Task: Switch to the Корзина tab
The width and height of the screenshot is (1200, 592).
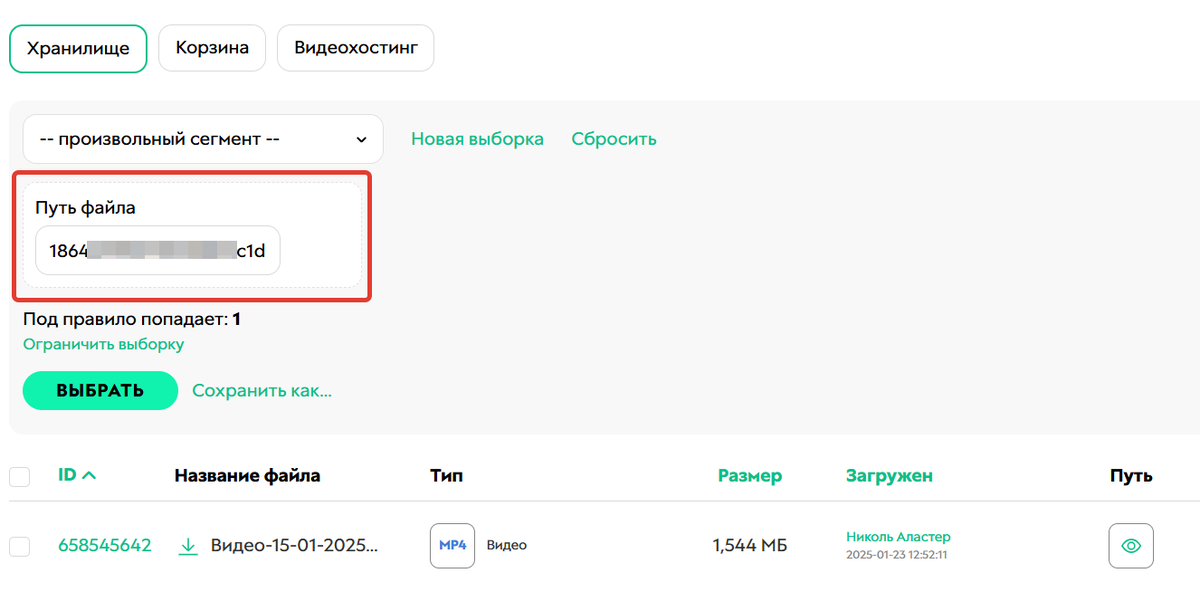Action: [x=211, y=47]
